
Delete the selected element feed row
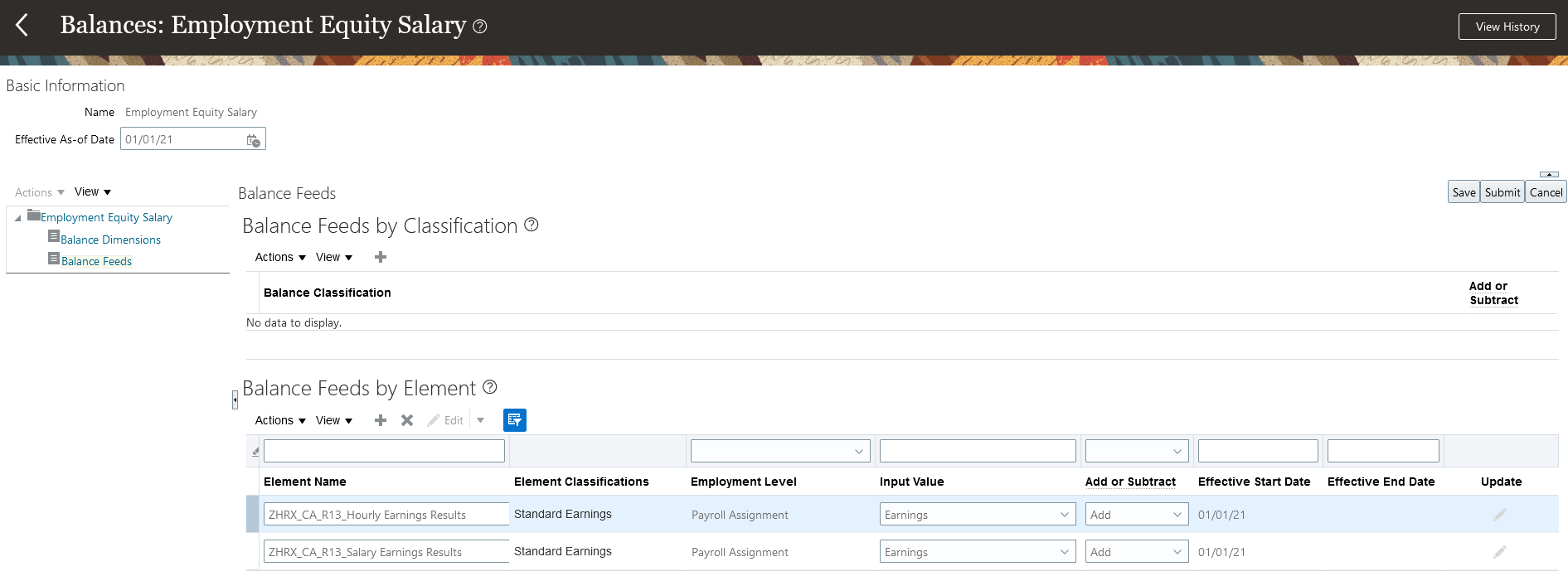click(x=407, y=420)
